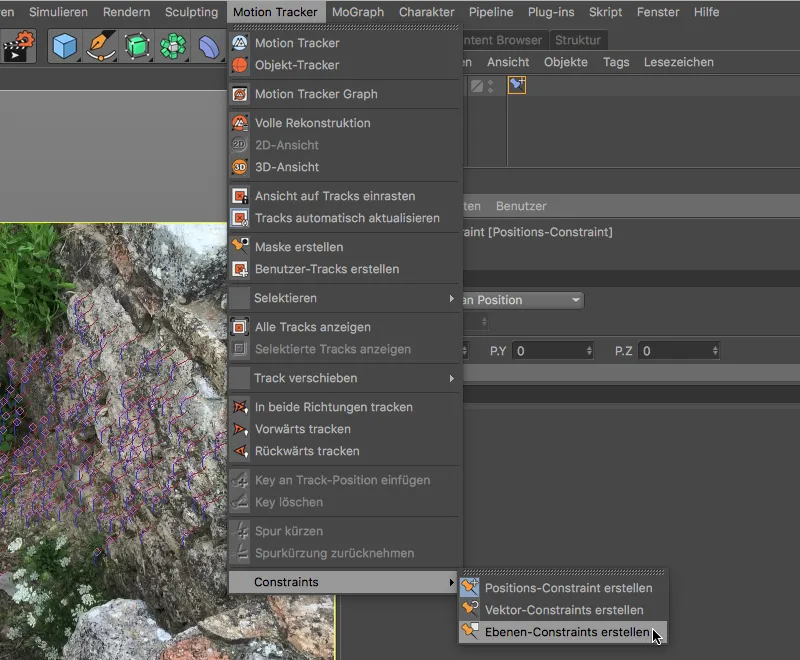Open the MoGraph menu

point(358,12)
